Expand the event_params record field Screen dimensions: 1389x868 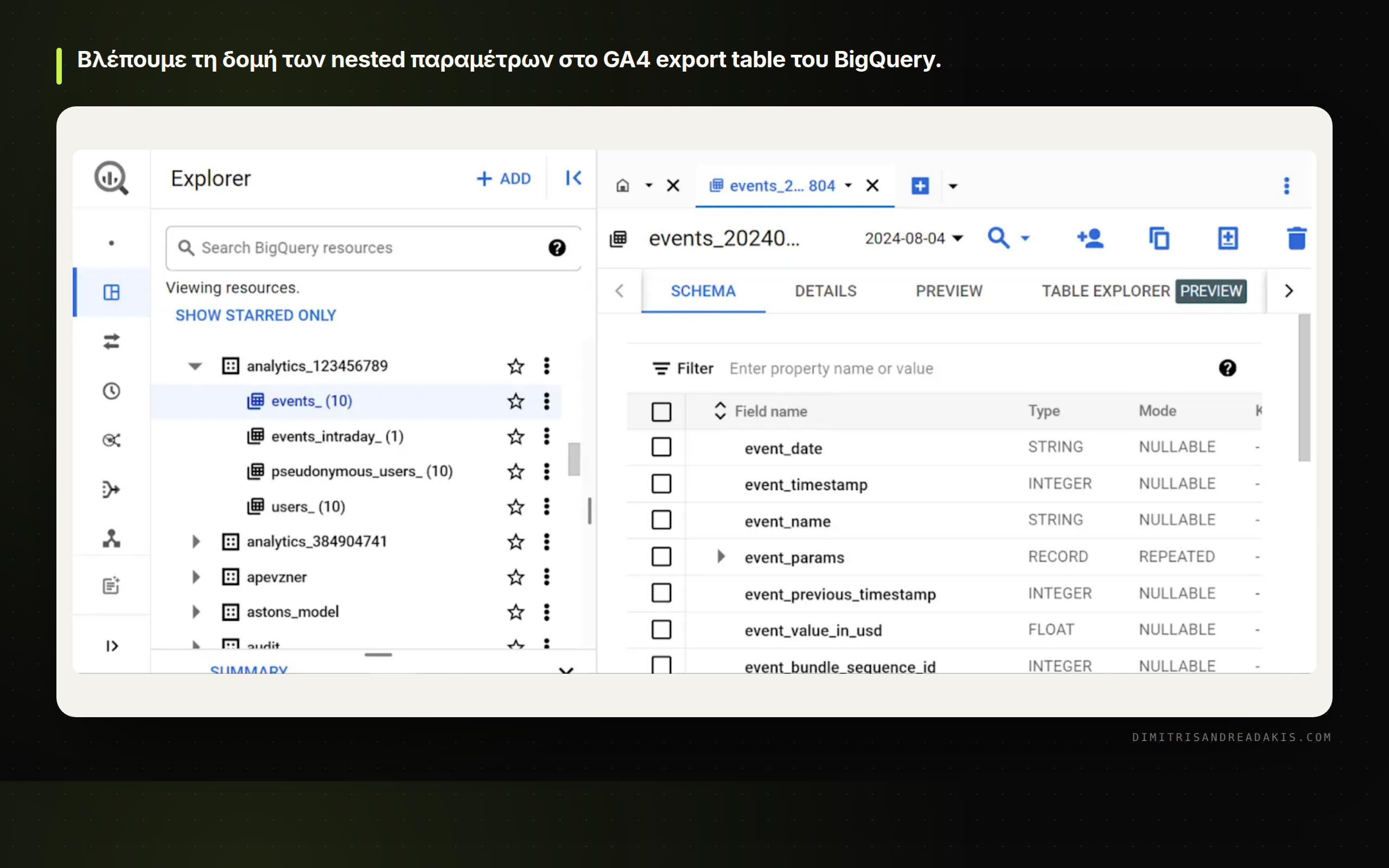[x=721, y=556]
